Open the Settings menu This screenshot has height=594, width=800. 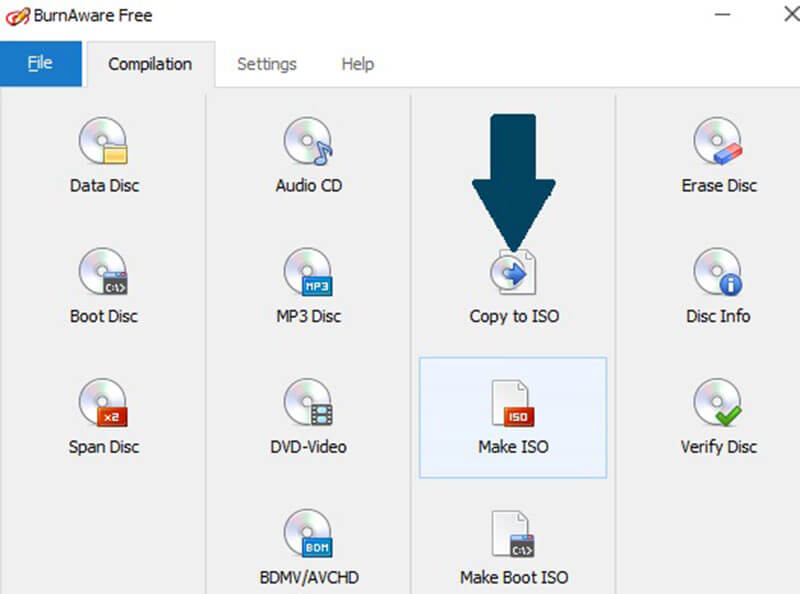click(x=266, y=63)
